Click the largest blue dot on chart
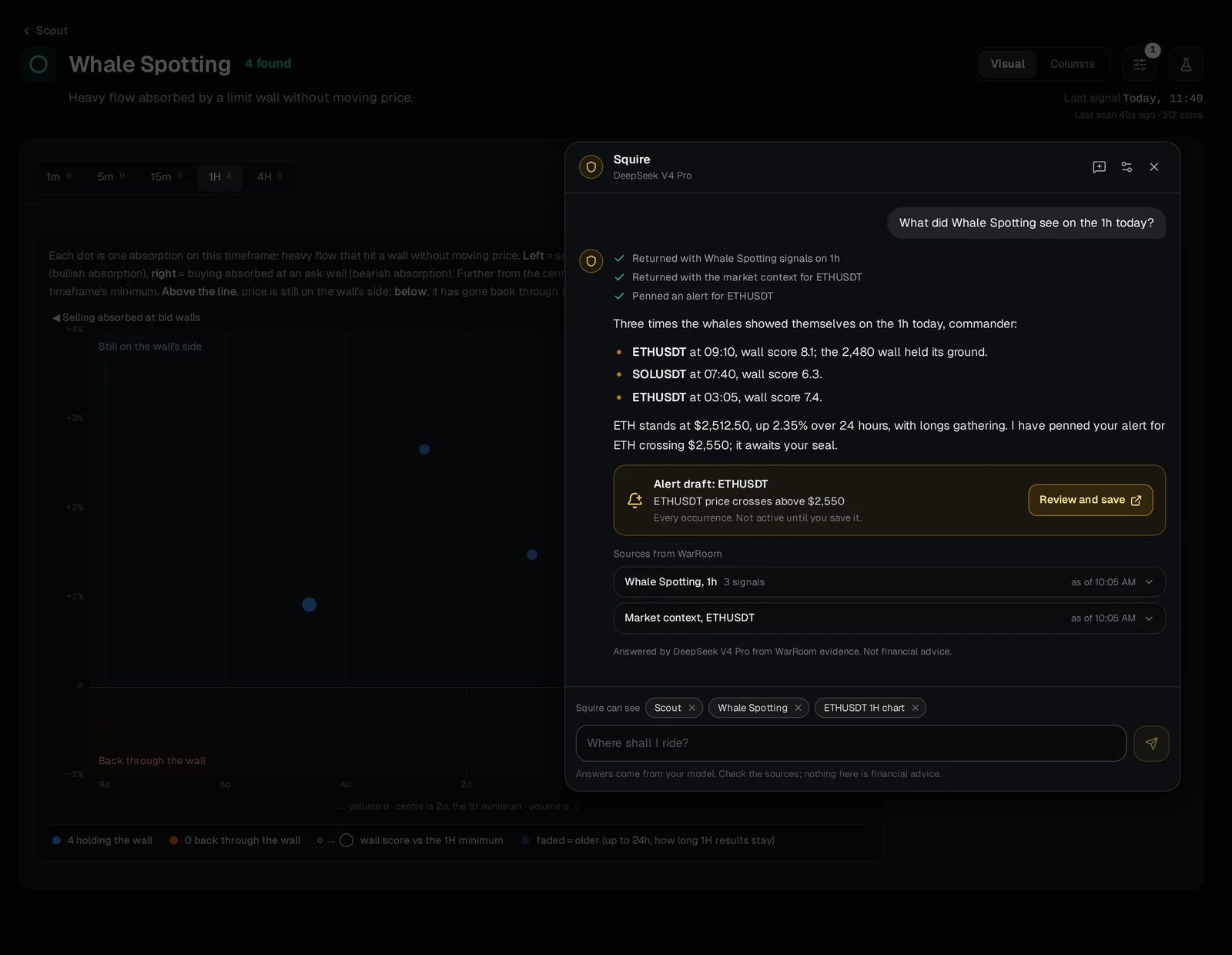This screenshot has width=1232, height=955. [x=310, y=605]
